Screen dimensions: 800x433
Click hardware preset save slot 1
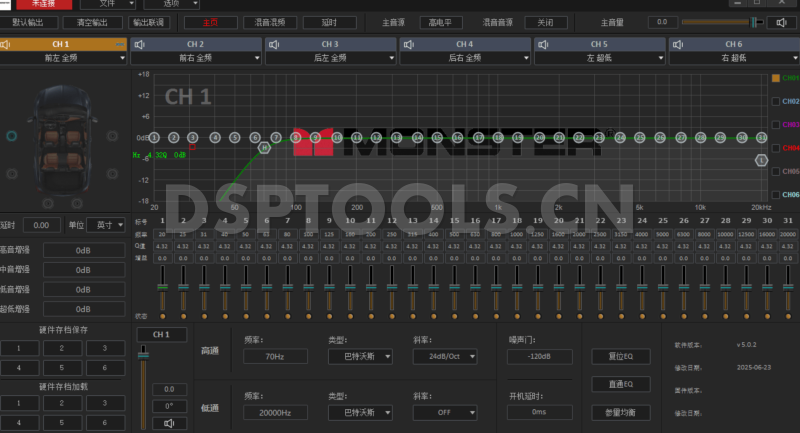(x=19, y=348)
